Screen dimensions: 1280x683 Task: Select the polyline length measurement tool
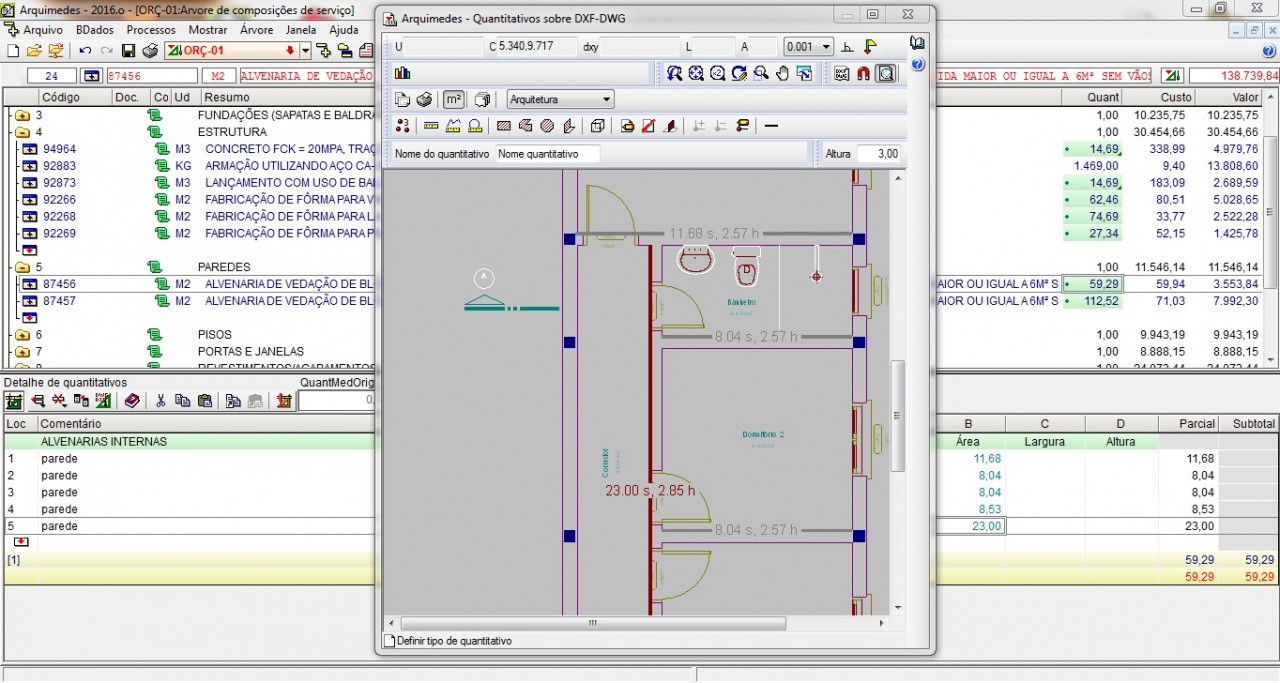pos(453,126)
